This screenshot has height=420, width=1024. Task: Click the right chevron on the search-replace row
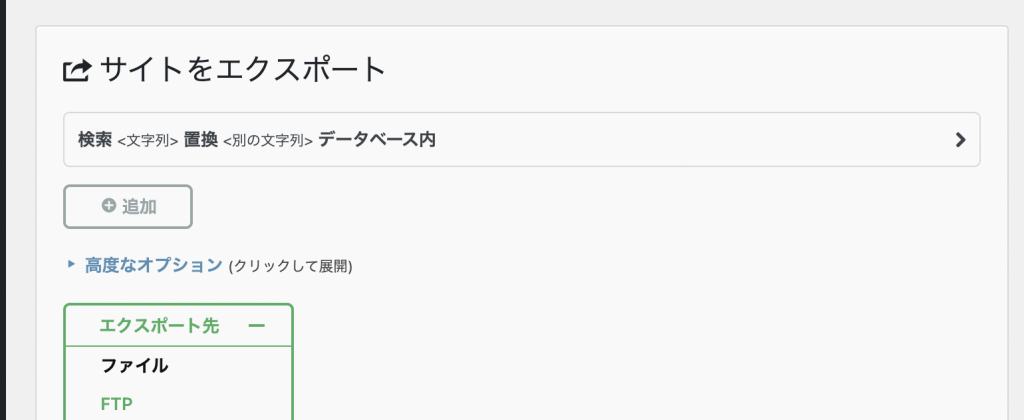pos(960,140)
